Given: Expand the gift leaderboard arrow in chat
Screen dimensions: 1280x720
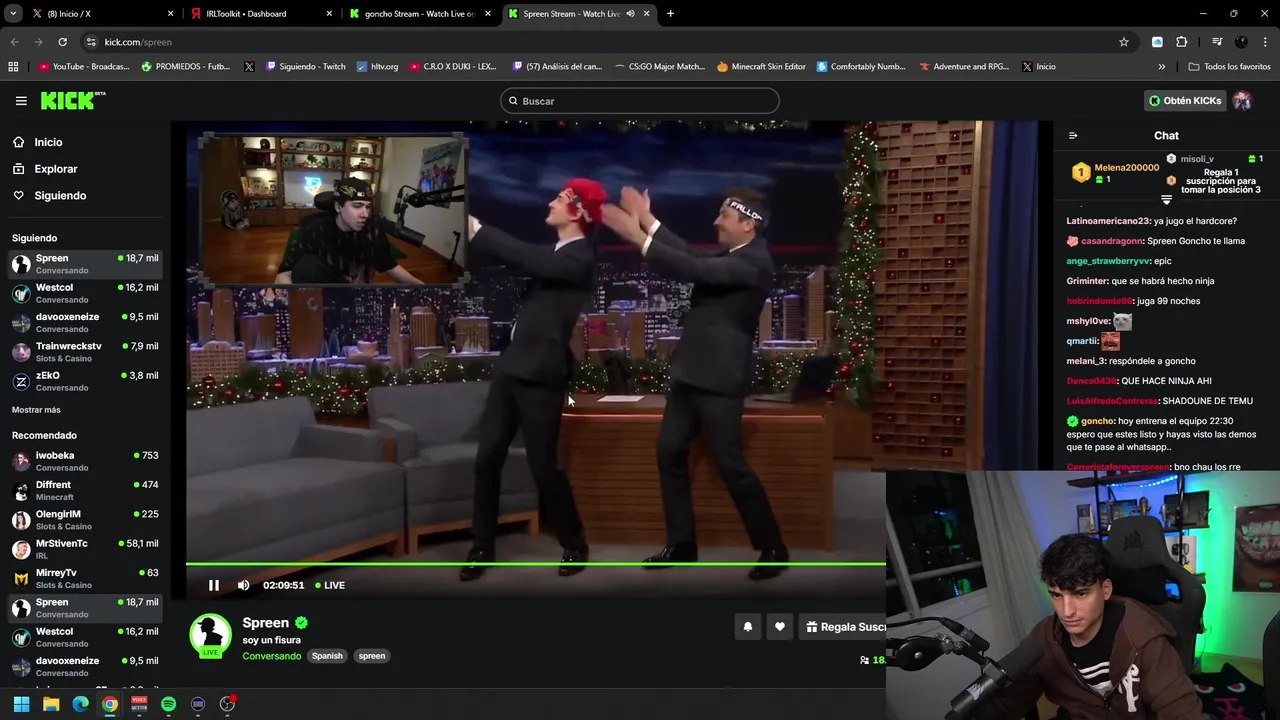Looking at the screenshot, I should coord(1166,200).
